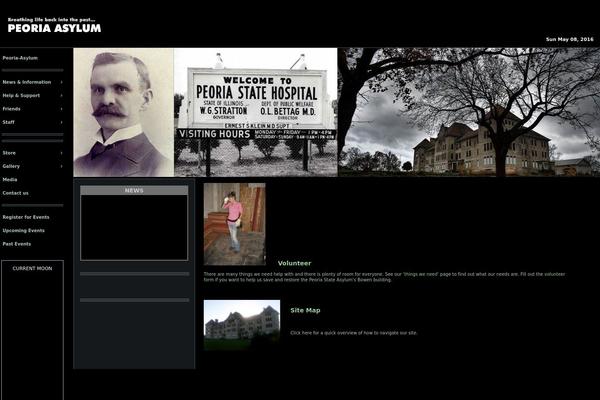
Task: Click the 'There are many things we need help with' paragraph
Action: (384, 277)
